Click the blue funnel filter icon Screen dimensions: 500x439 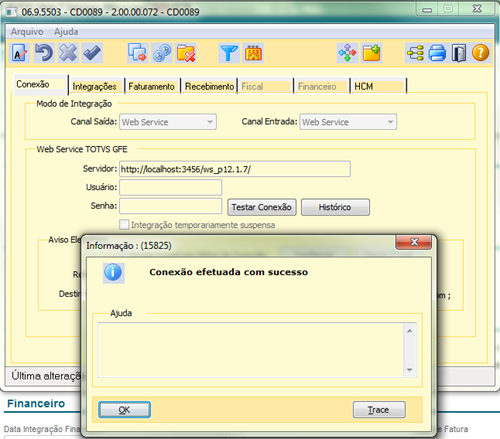click(229, 53)
